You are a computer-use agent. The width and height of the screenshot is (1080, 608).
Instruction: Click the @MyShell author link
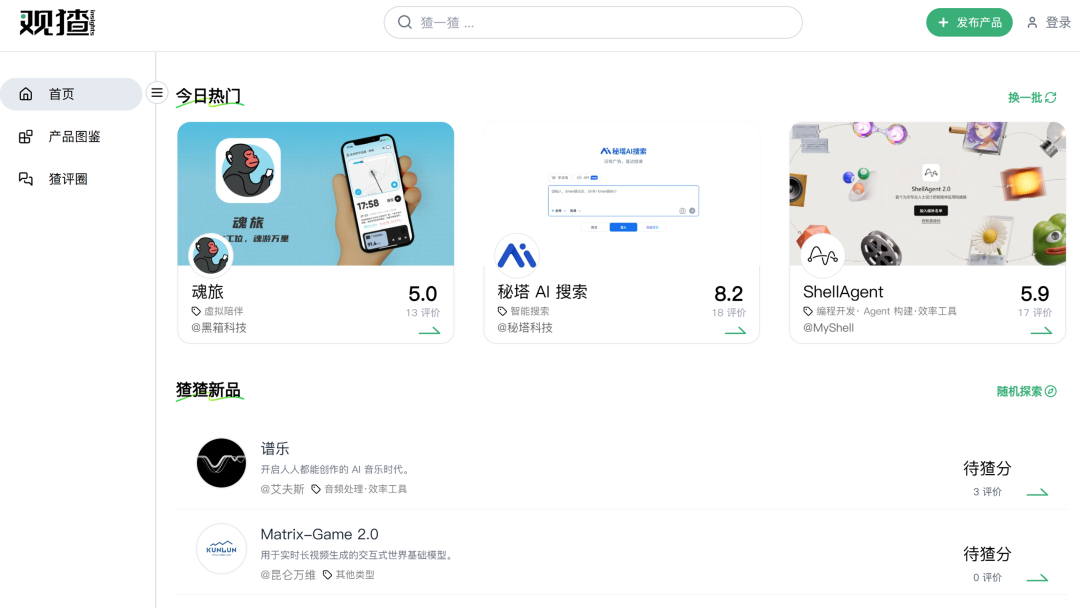click(x=829, y=328)
